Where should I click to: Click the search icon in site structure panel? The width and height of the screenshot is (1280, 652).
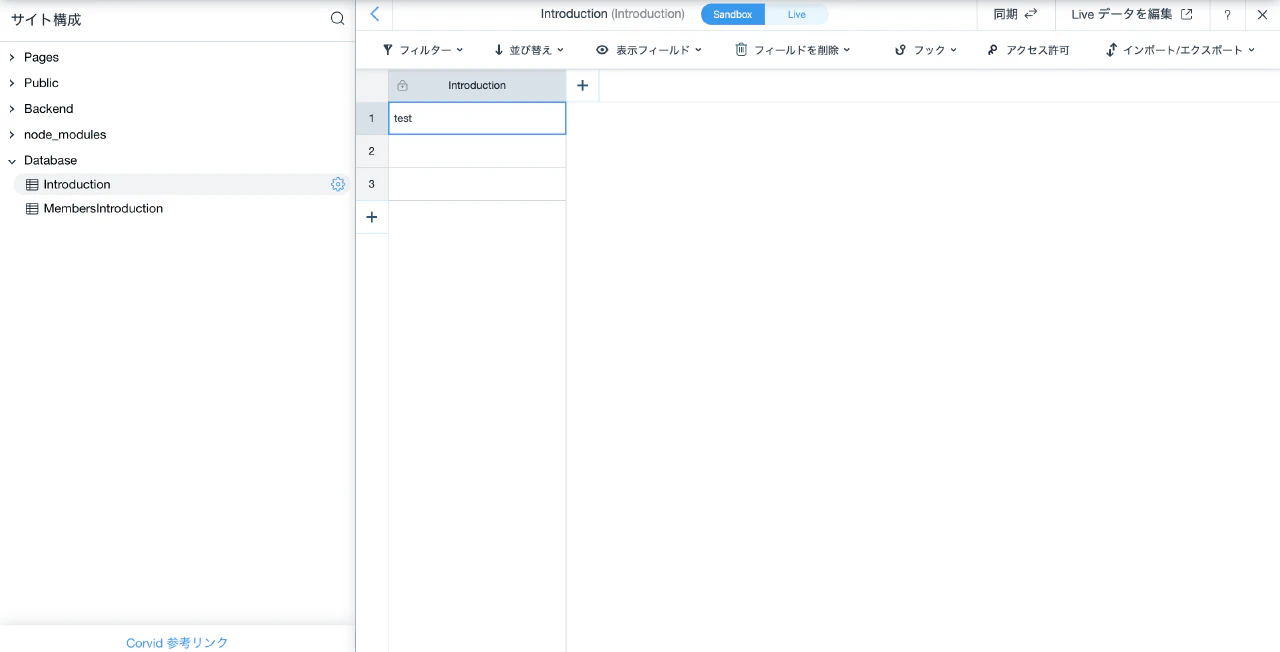click(338, 19)
